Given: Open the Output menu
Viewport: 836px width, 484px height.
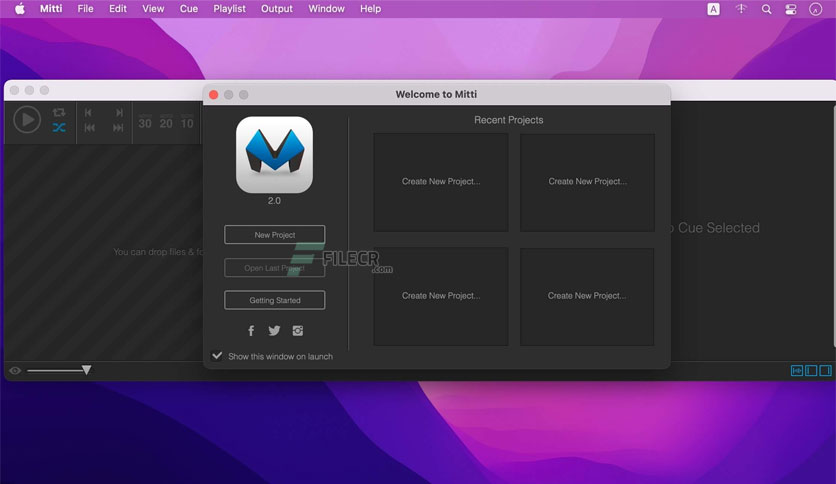Looking at the screenshot, I should pyautogui.click(x=277, y=9).
